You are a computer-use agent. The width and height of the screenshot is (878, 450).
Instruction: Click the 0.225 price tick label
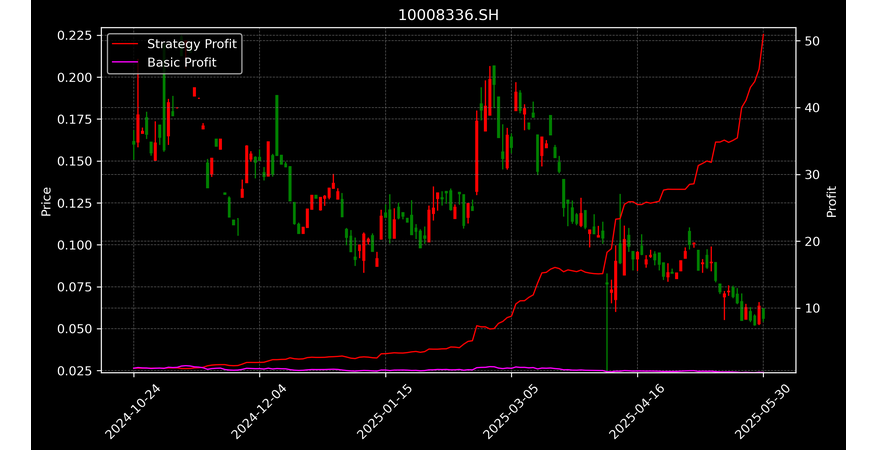tap(74, 35)
